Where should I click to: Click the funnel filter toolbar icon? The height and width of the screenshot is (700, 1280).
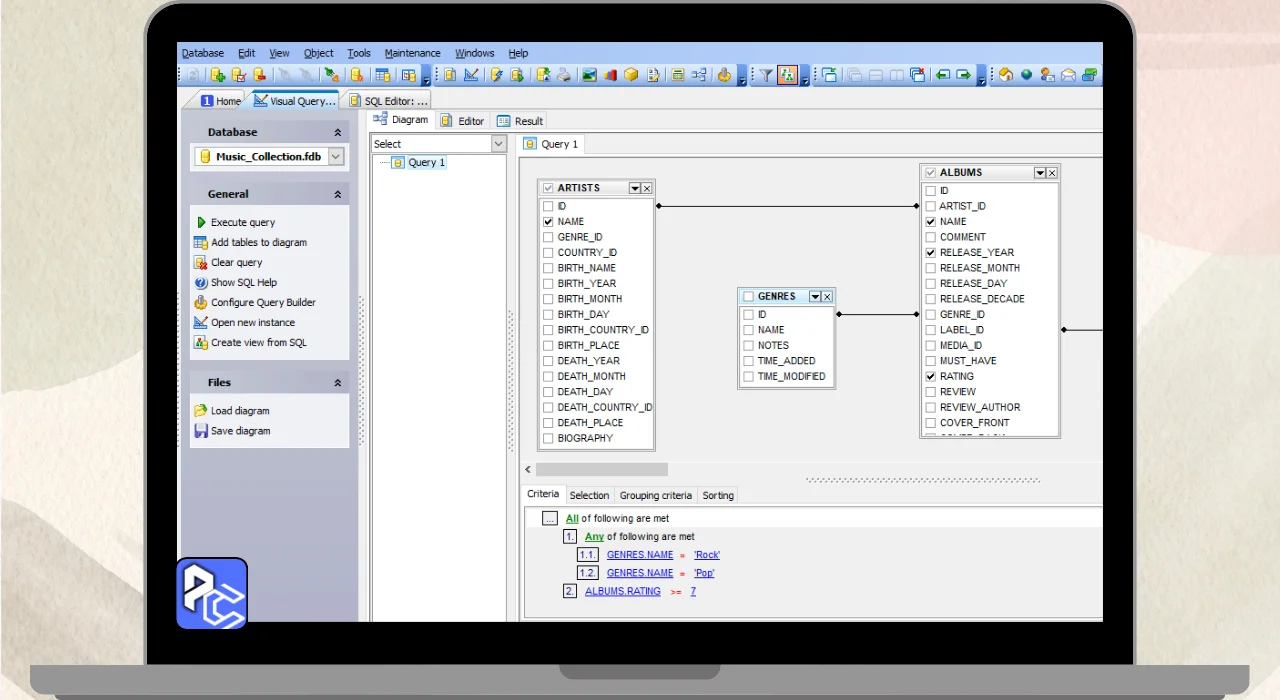coord(765,75)
